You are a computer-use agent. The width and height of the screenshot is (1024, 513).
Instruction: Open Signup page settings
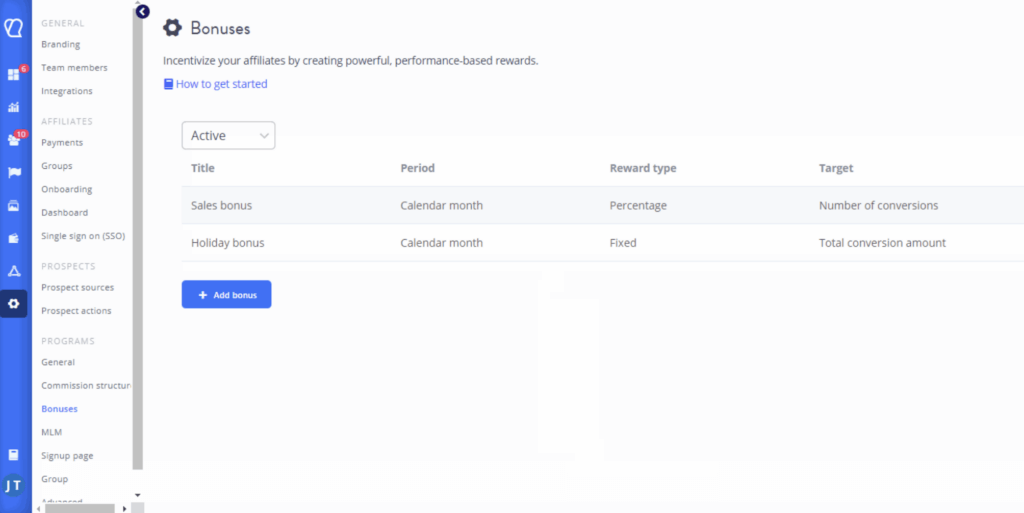pos(67,456)
